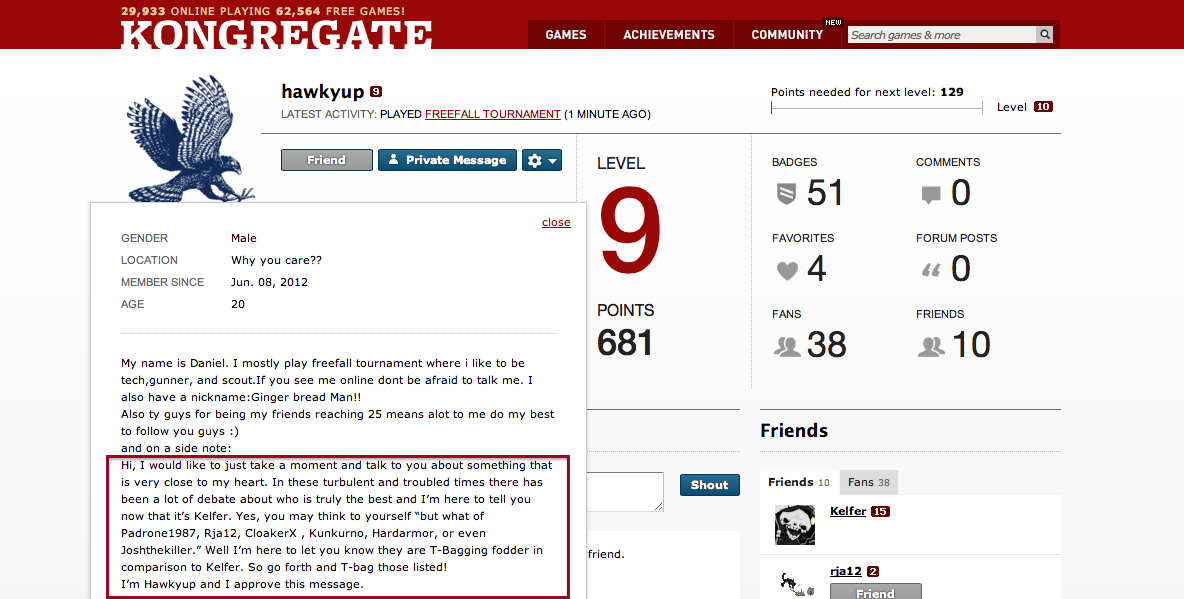1184x599 pixels.
Task: Click the search games field
Action: (x=942, y=34)
